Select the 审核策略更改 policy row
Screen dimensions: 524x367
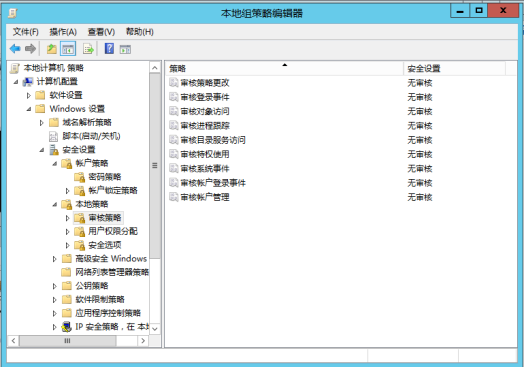pos(341,83)
